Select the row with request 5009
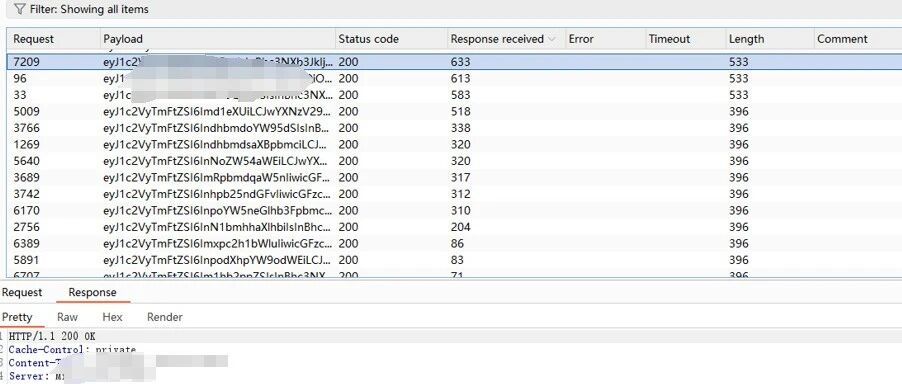Screen dimensions: 902x384 point(454,112)
